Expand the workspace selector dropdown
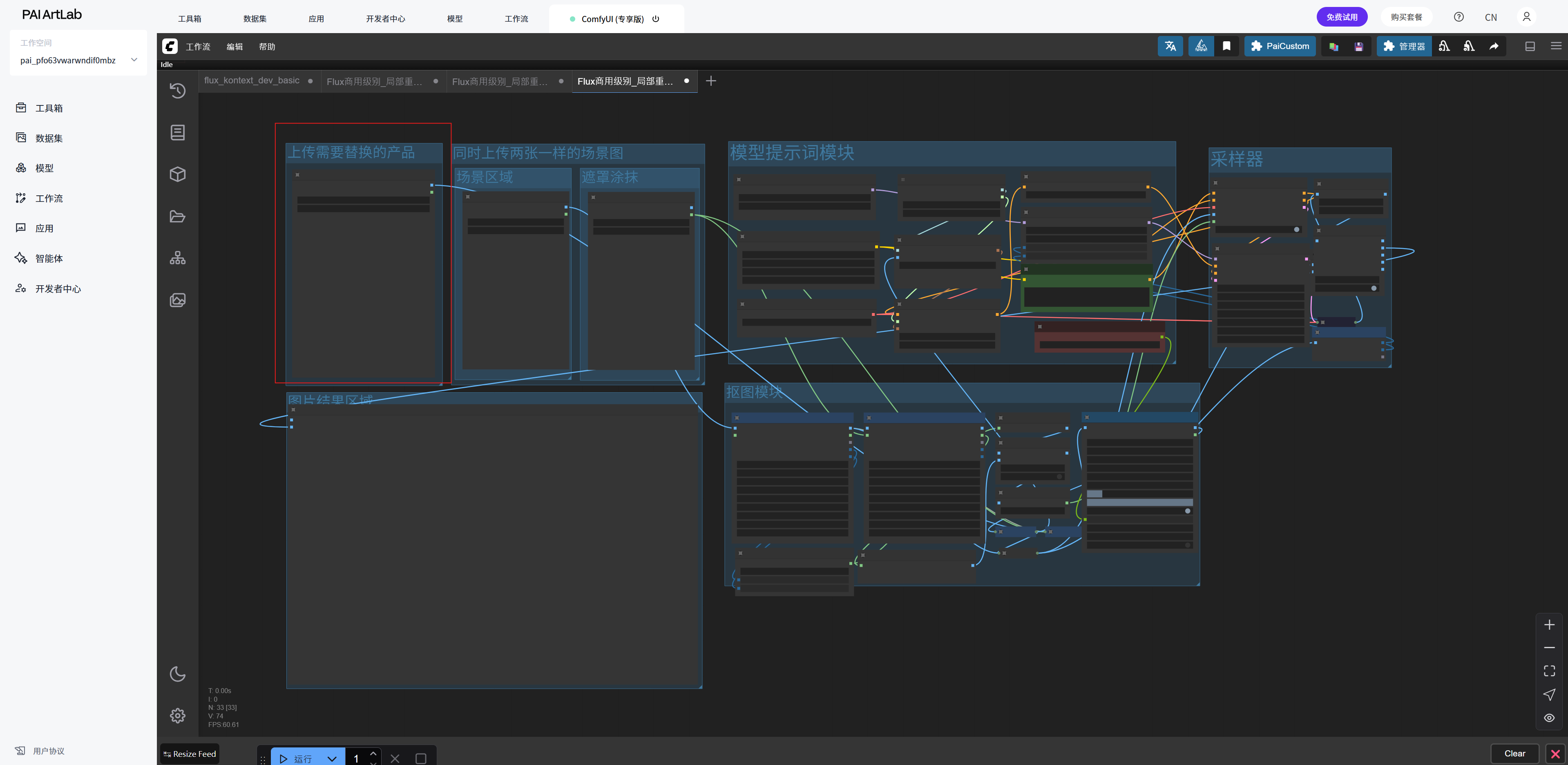The width and height of the screenshot is (1568, 765). pyautogui.click(x=134, y=60)
